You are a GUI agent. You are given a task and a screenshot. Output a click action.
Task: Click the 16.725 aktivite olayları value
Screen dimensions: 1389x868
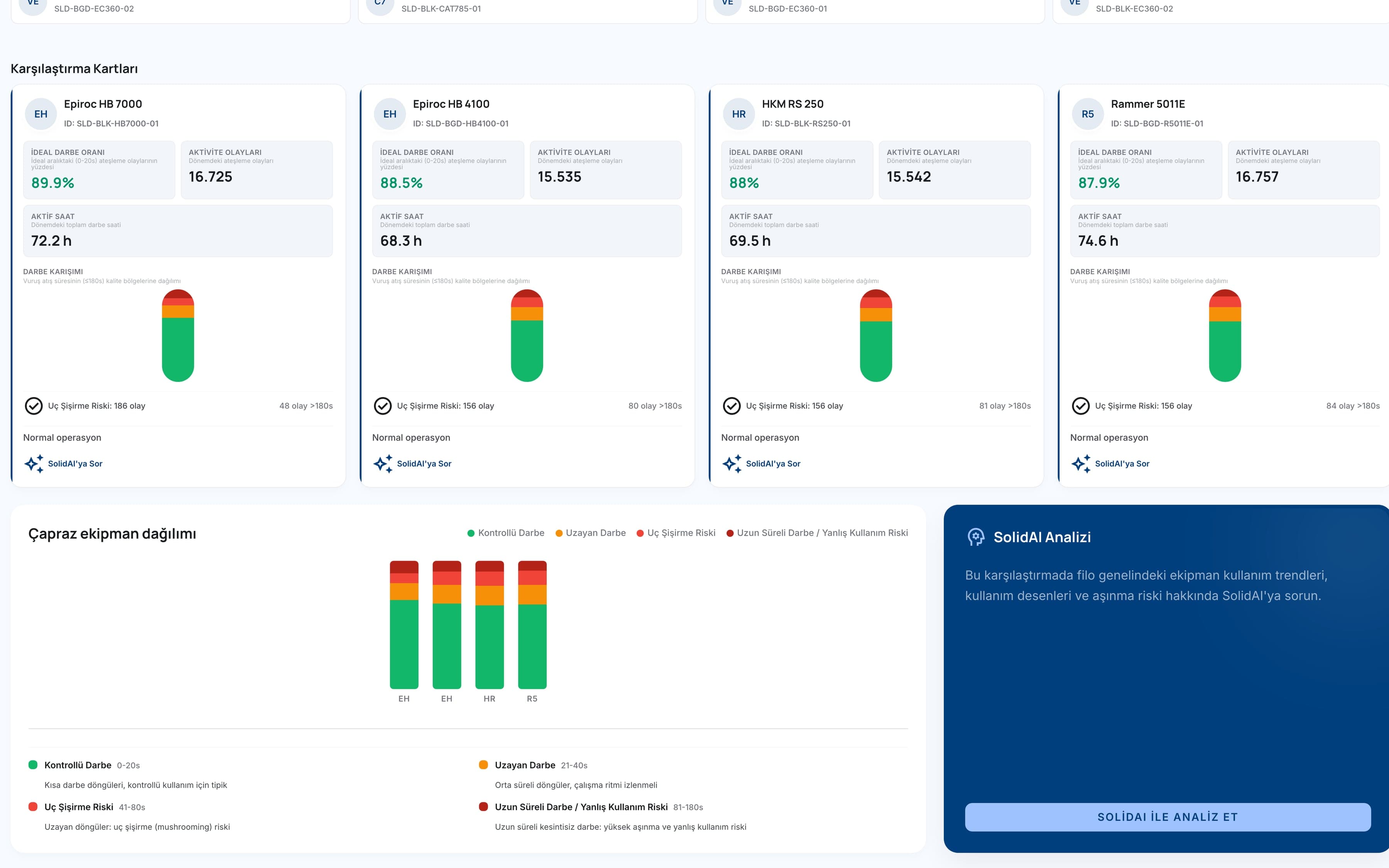coord(211,177)
